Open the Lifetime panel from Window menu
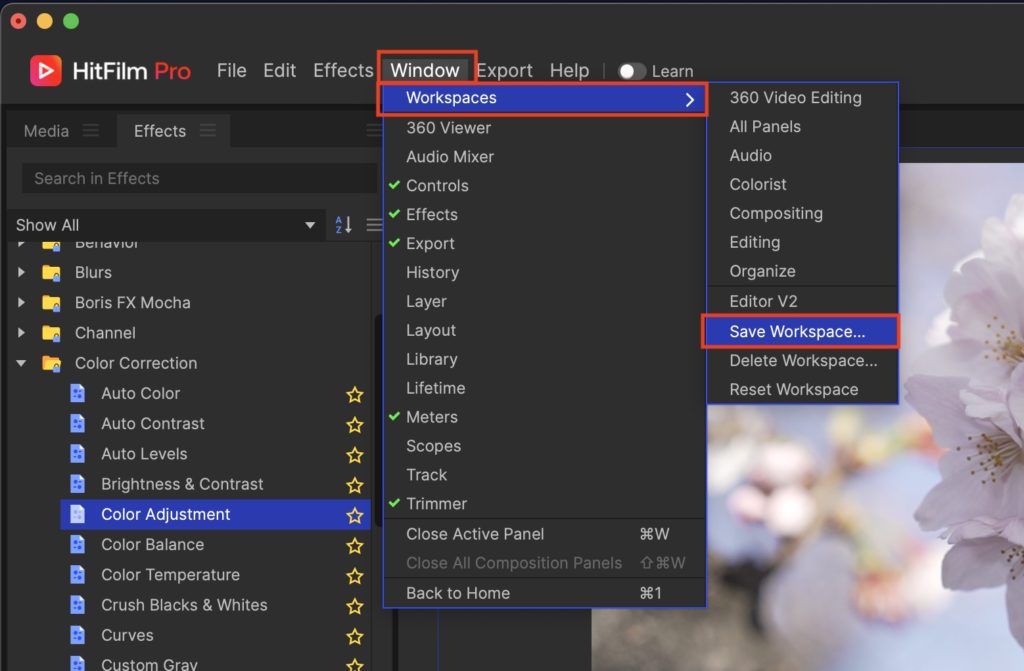The width and height of the screenshot is (1024, 671). click(x=545, y=388)
